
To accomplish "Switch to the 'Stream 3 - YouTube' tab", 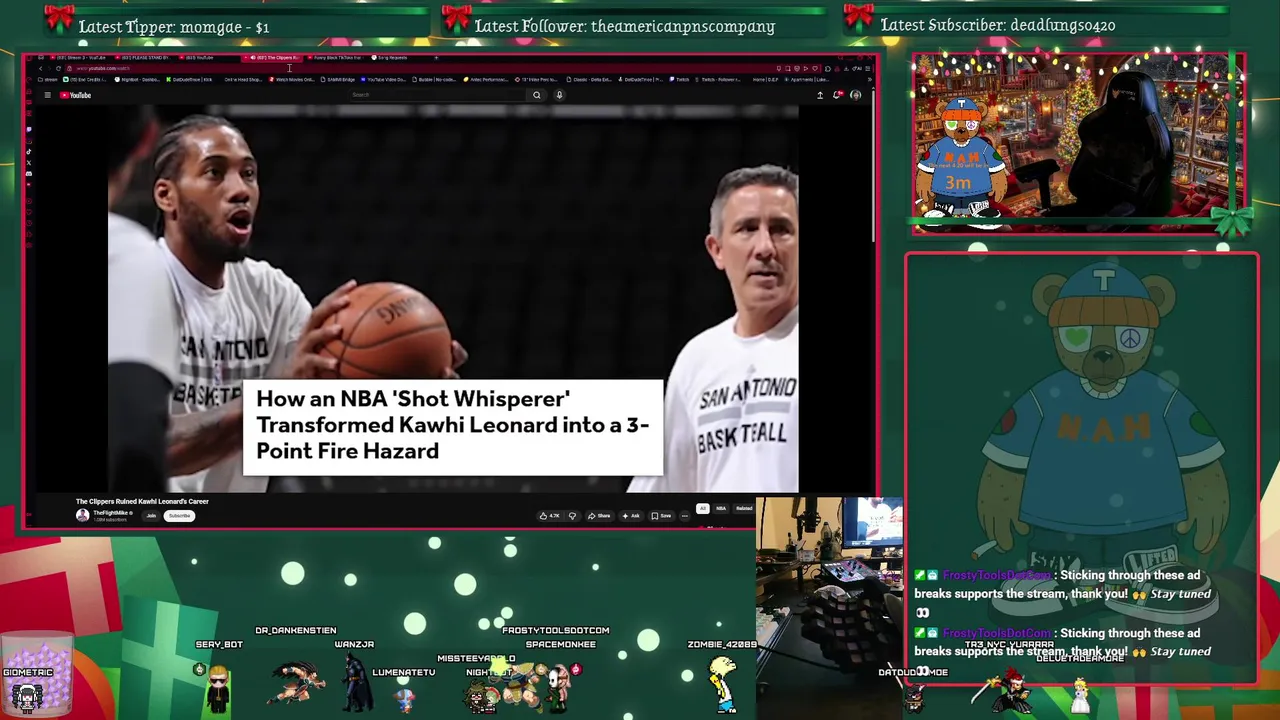I will click(x=82, y=58).
